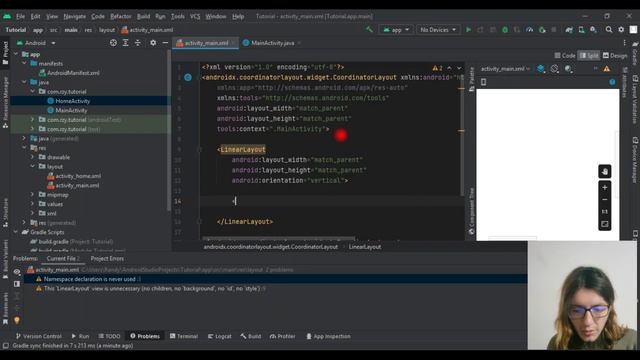Switch editor to Code view

565,56
